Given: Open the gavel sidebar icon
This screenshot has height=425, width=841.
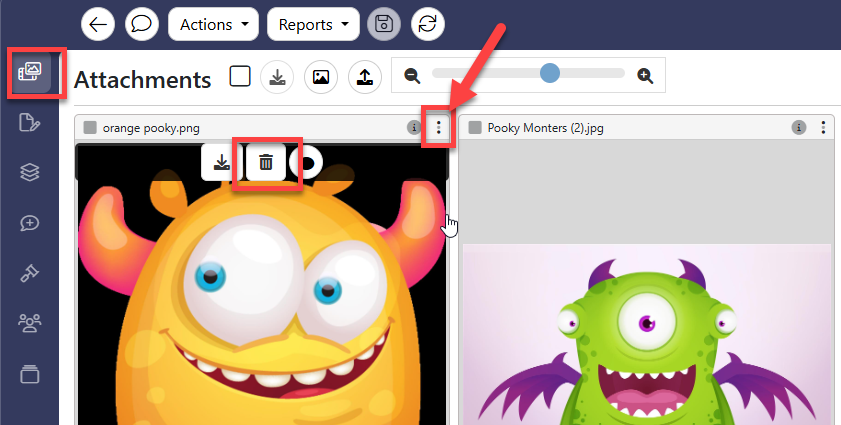Looking at the screenshot, I should click(29, 273).
